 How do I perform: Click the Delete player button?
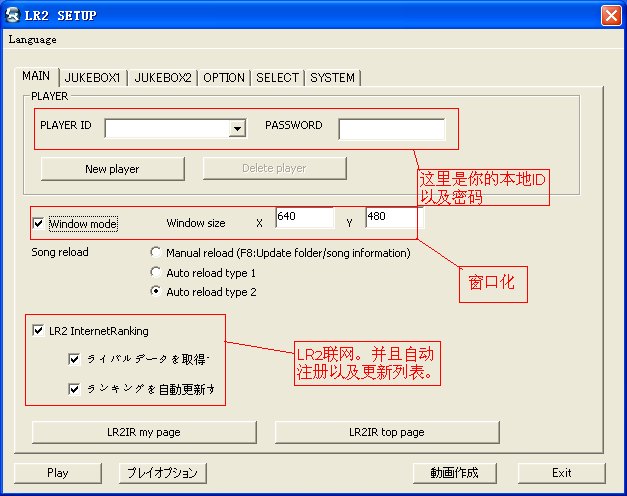coord(275,168)
